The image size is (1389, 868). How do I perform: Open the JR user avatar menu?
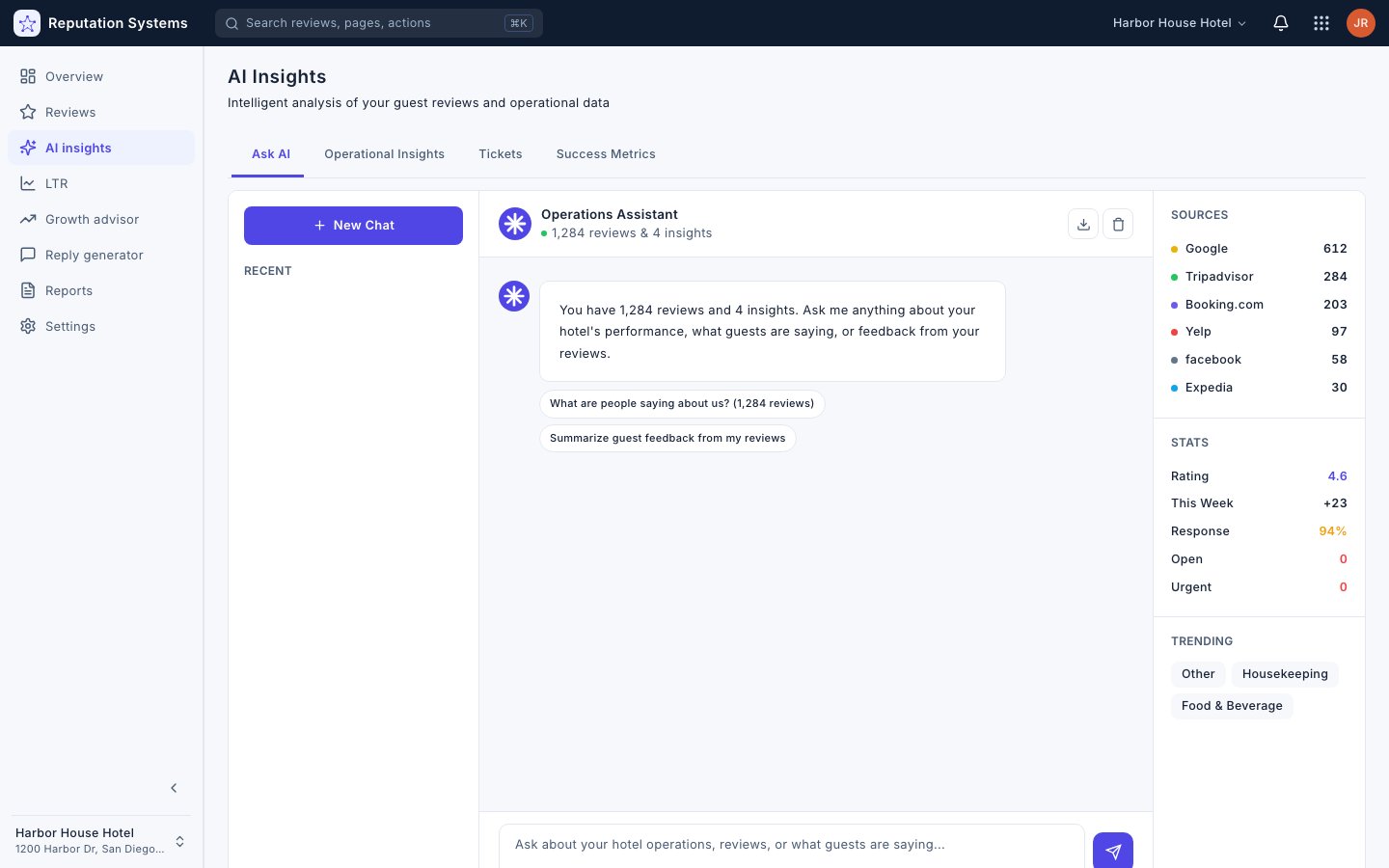coord(1361,23)
